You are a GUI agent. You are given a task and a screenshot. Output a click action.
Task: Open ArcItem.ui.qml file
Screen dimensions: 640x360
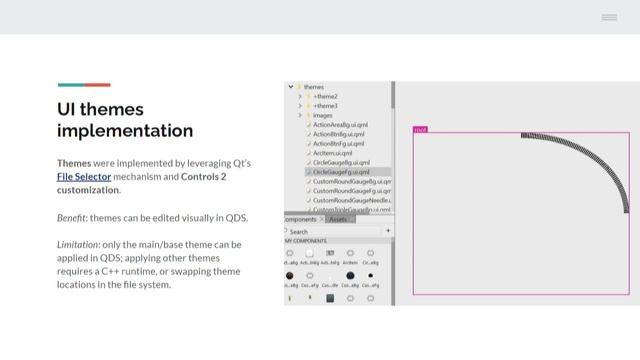pyautogui.click(x=333, y=153)
